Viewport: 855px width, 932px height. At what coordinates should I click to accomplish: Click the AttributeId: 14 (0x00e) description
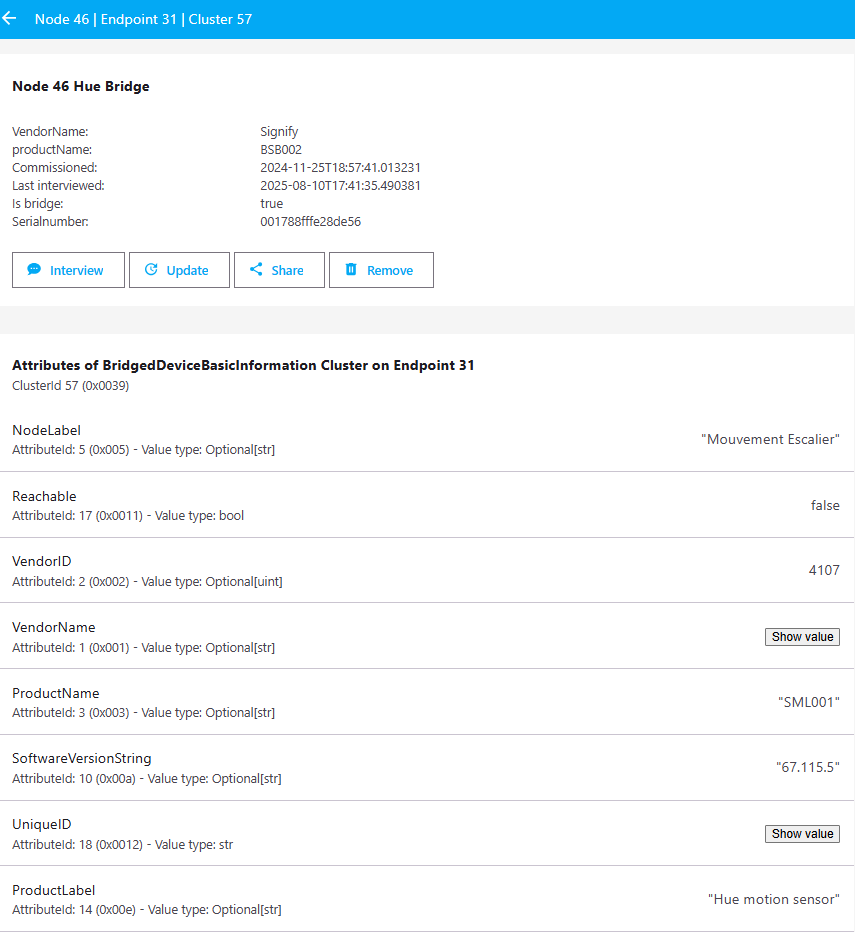click(x=147, y=909)
